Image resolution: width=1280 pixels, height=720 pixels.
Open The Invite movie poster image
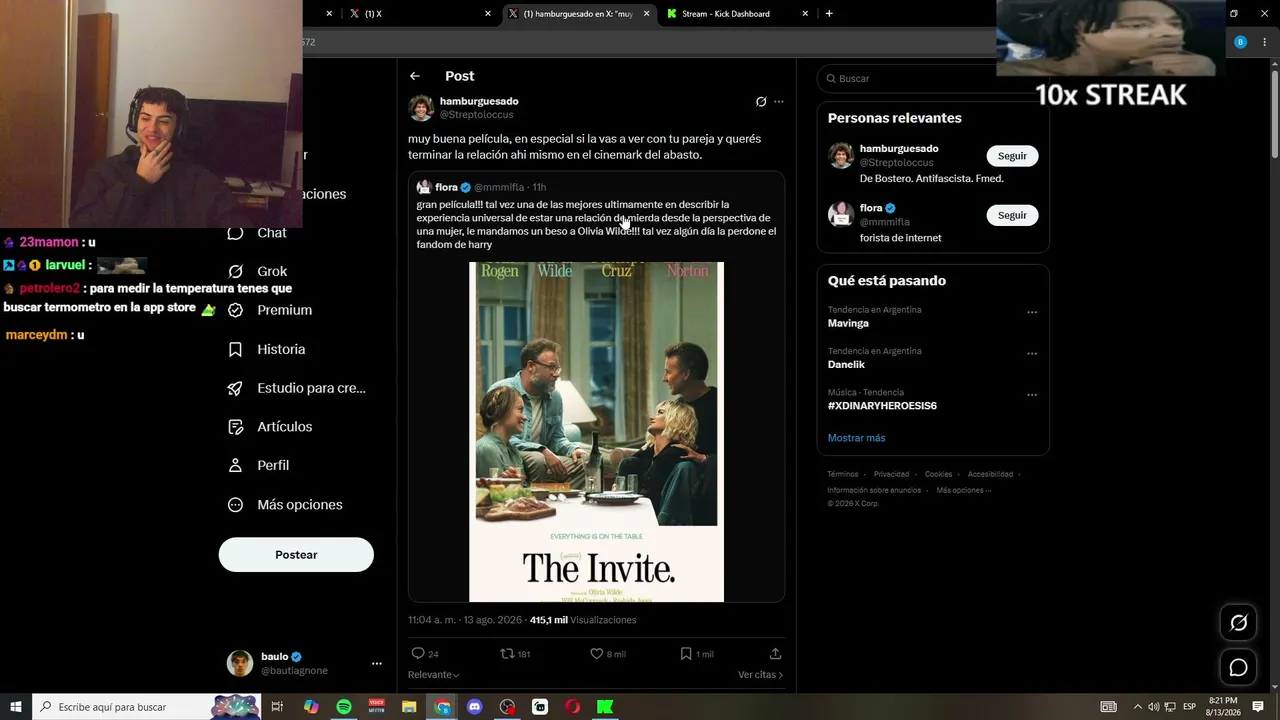596,432
